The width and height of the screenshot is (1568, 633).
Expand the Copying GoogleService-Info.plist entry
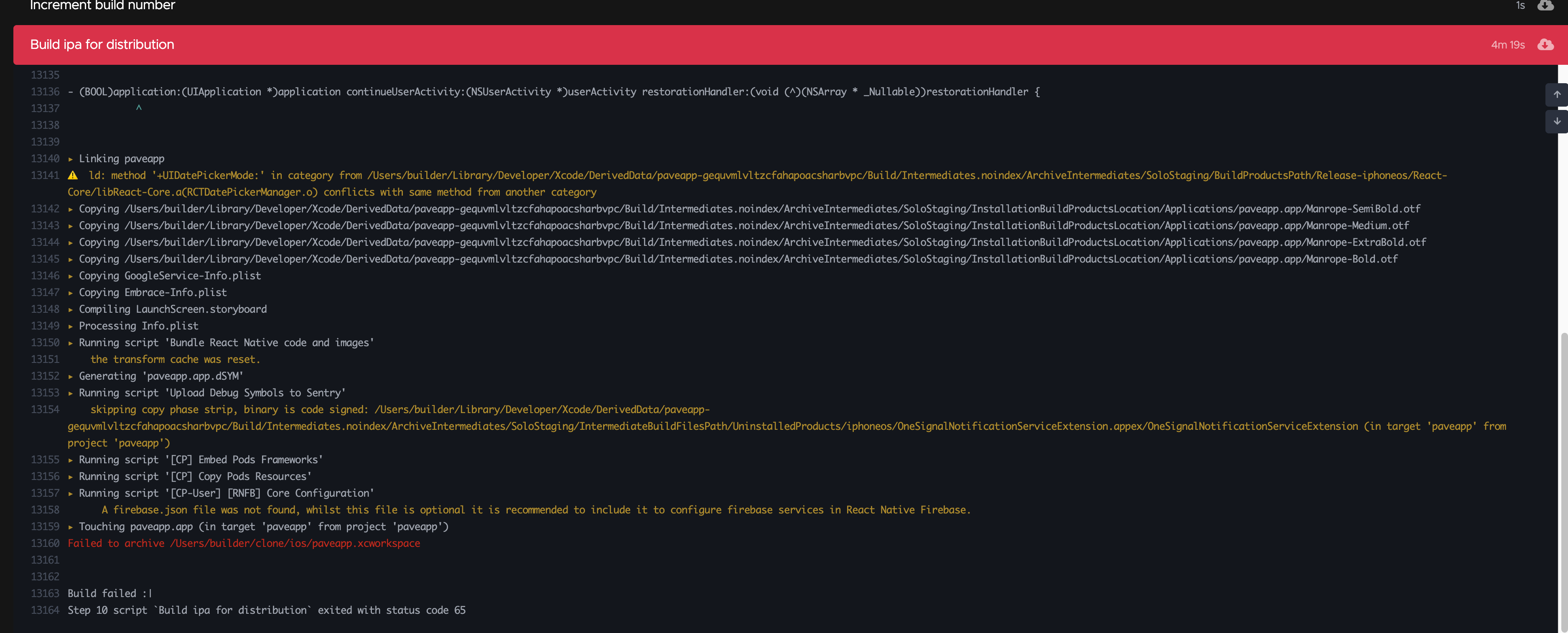click(x=71, y=276)
